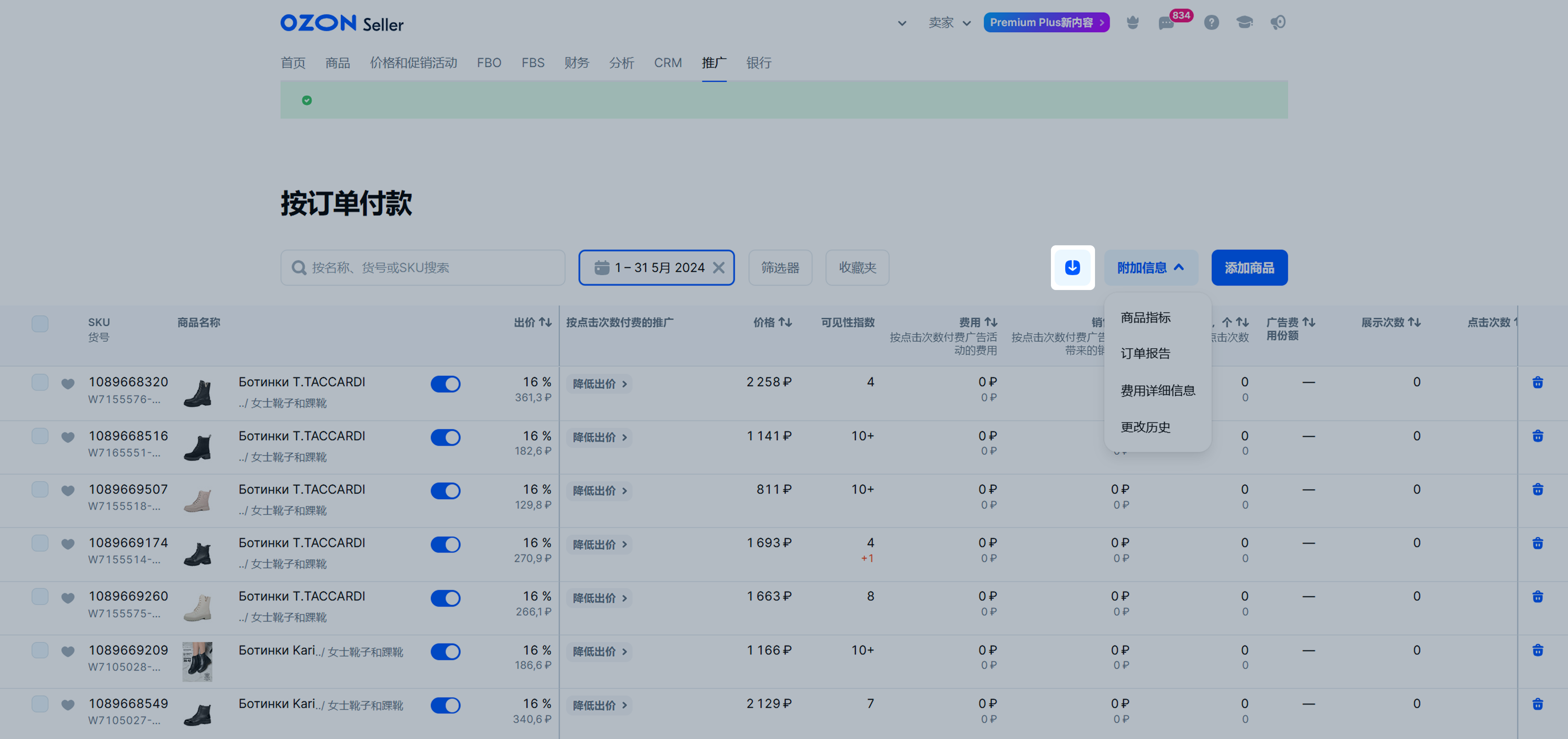The height and width of the screenshot is (739, 1568).
Task: Click the help question mark icon
Action: coord(1211,23)
